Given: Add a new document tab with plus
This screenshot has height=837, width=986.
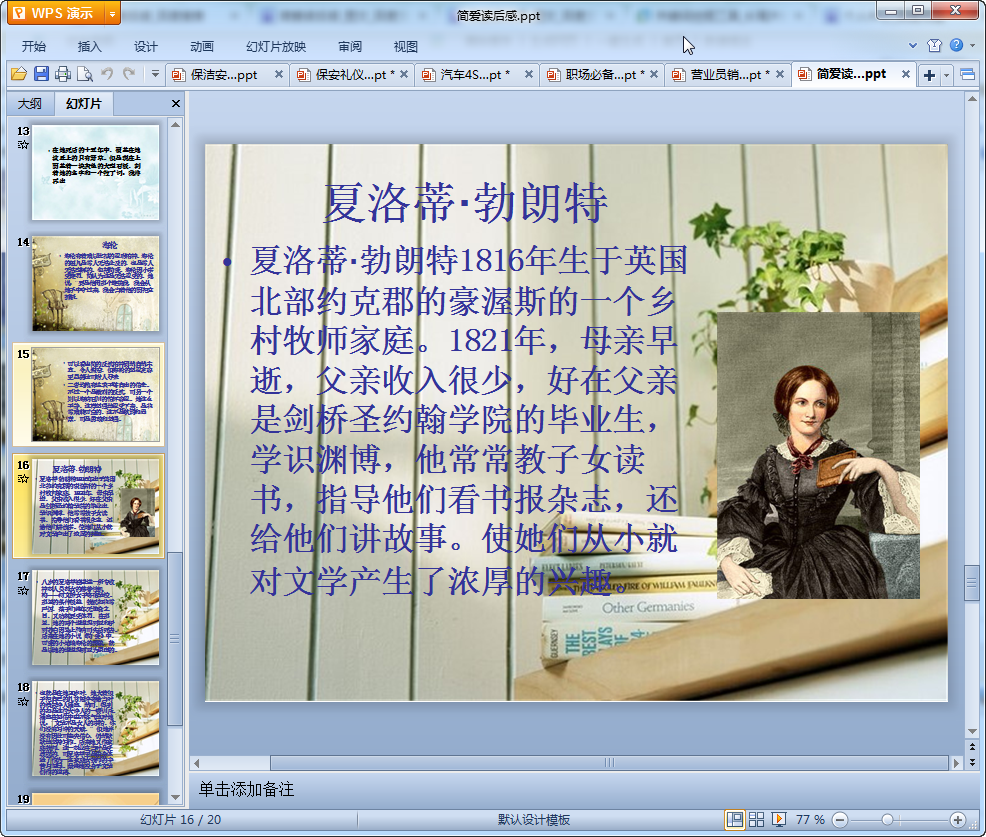Looking at the screenshot, I should 930,75.
